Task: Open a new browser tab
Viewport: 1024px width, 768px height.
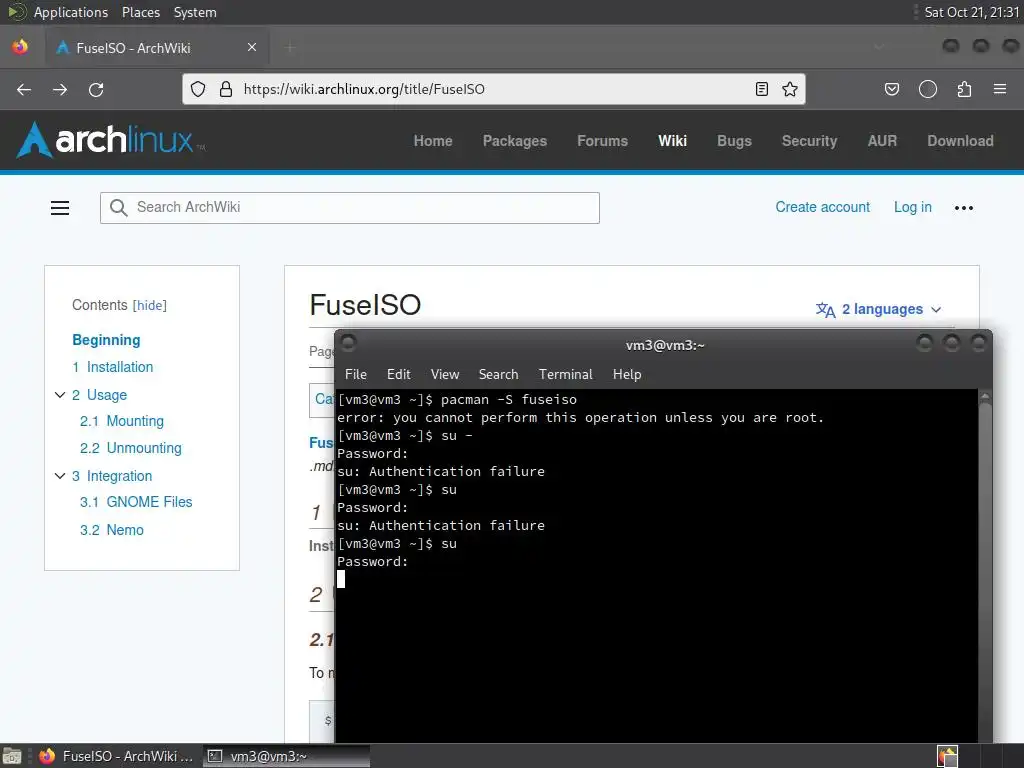Action: [290, 47]
